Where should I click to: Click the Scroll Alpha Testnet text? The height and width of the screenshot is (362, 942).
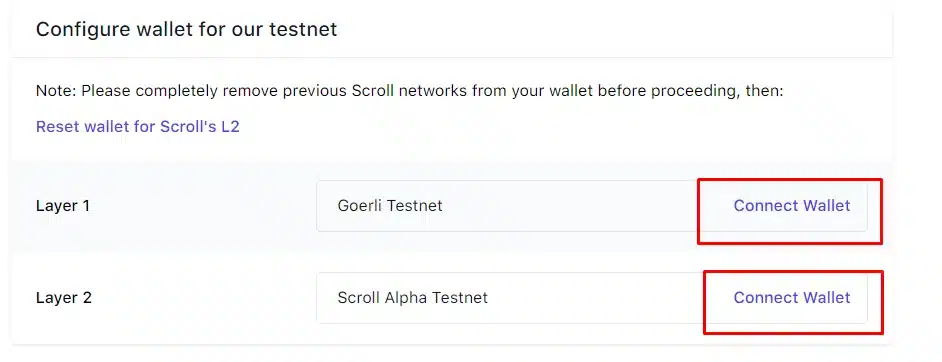coord(413,298)
